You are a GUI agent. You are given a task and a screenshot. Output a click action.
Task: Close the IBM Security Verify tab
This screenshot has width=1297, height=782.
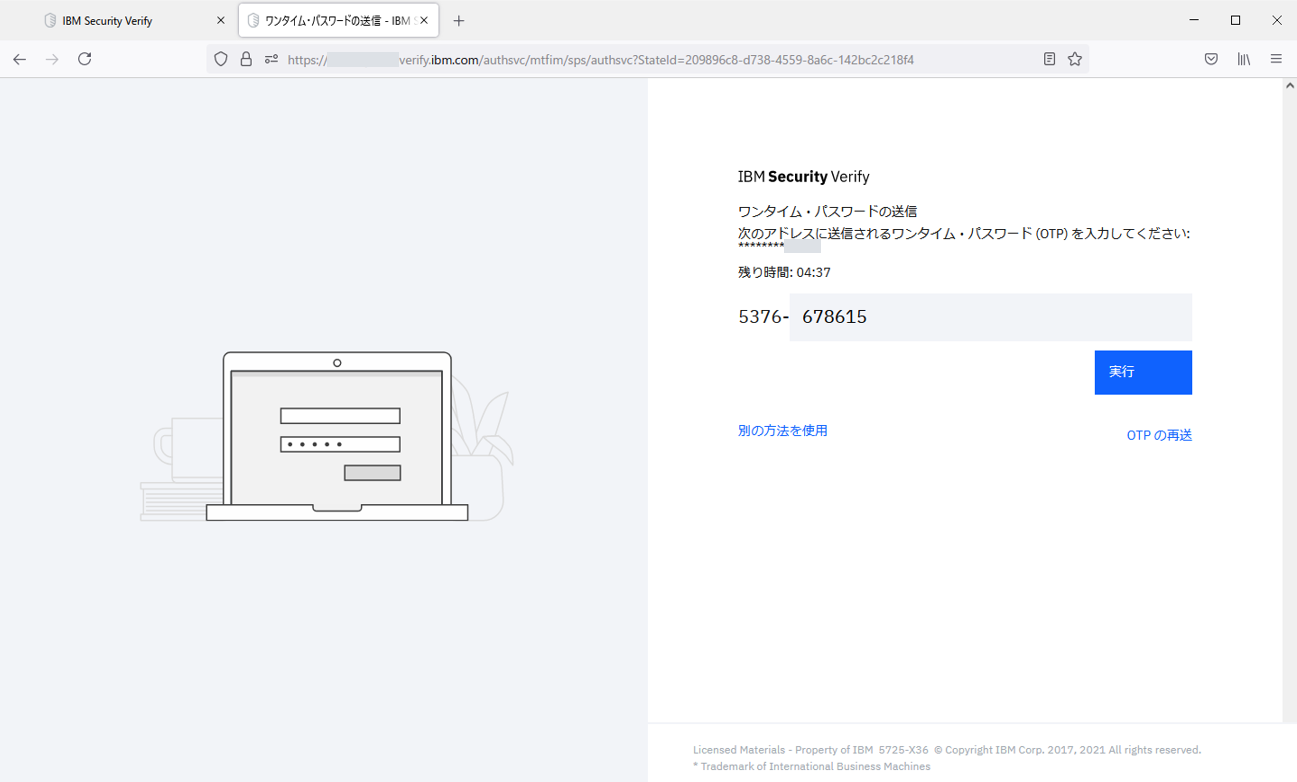click(x=221, y=21)
